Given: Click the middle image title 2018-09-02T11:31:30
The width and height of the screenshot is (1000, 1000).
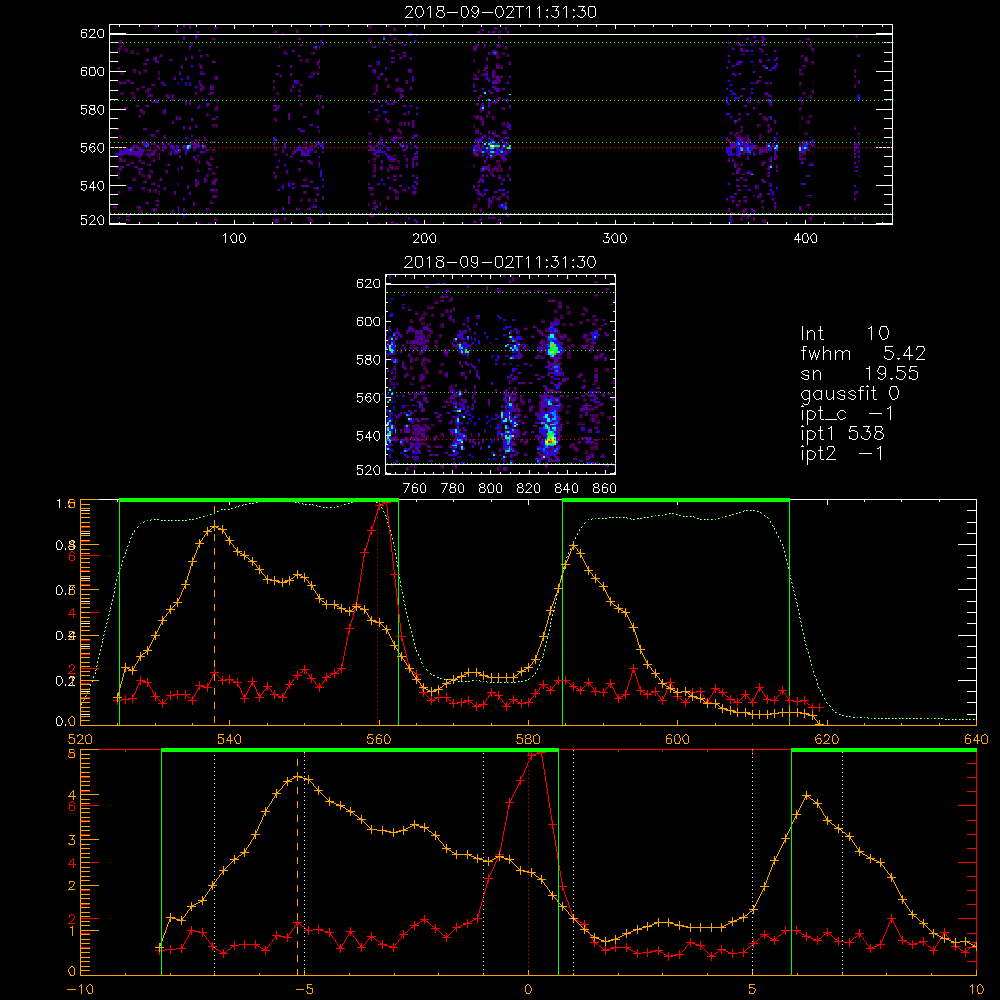Looking at the screenshot, I should (500, 262).
